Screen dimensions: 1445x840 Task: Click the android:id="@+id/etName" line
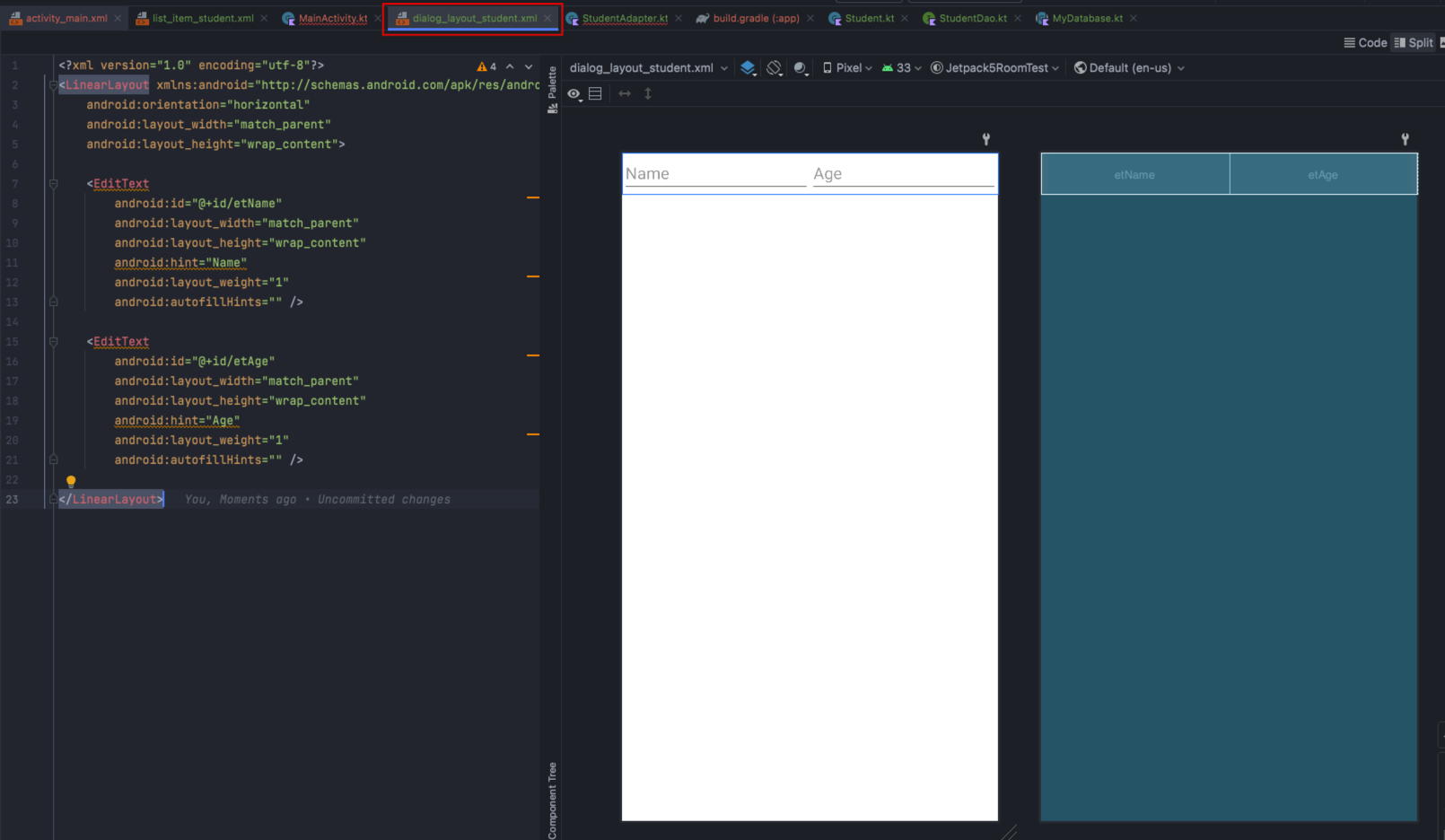pyautogui.click(x=198, y=204)
